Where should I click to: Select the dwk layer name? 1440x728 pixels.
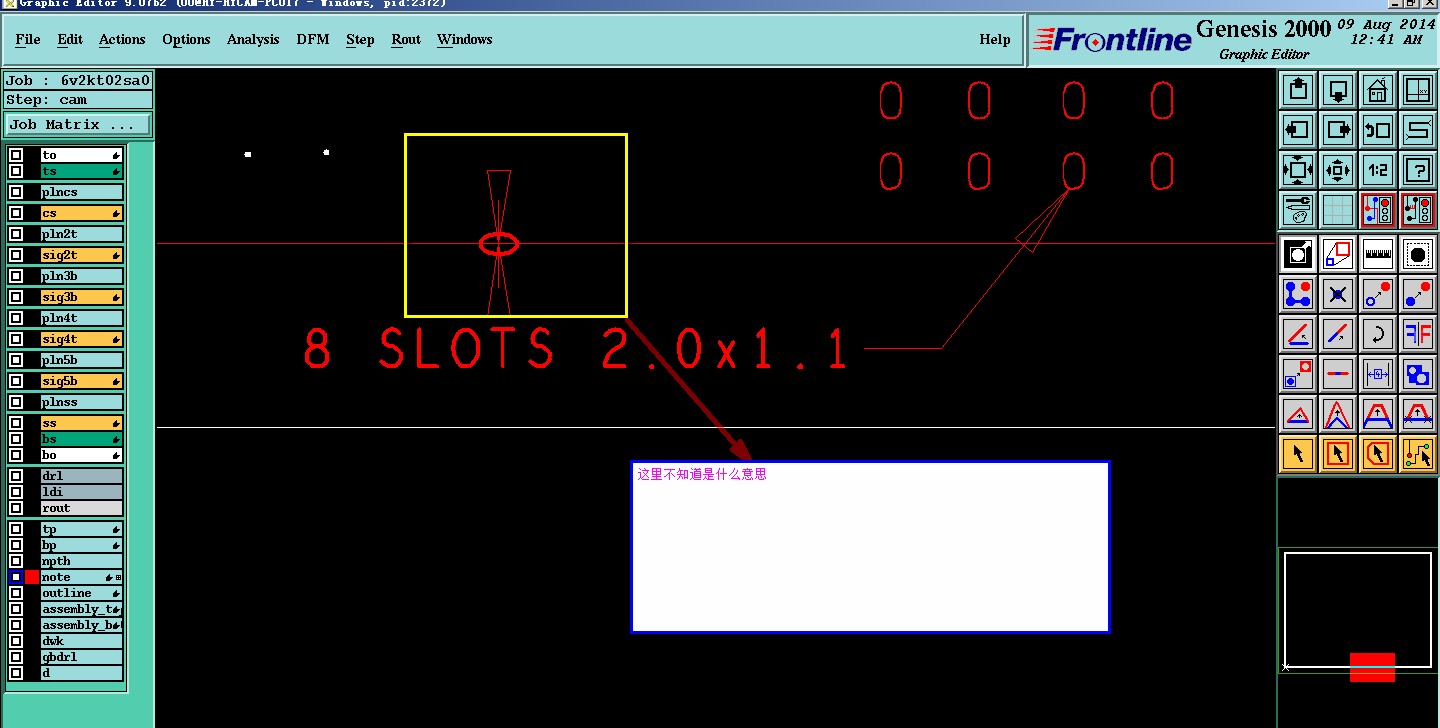point(82,641)
